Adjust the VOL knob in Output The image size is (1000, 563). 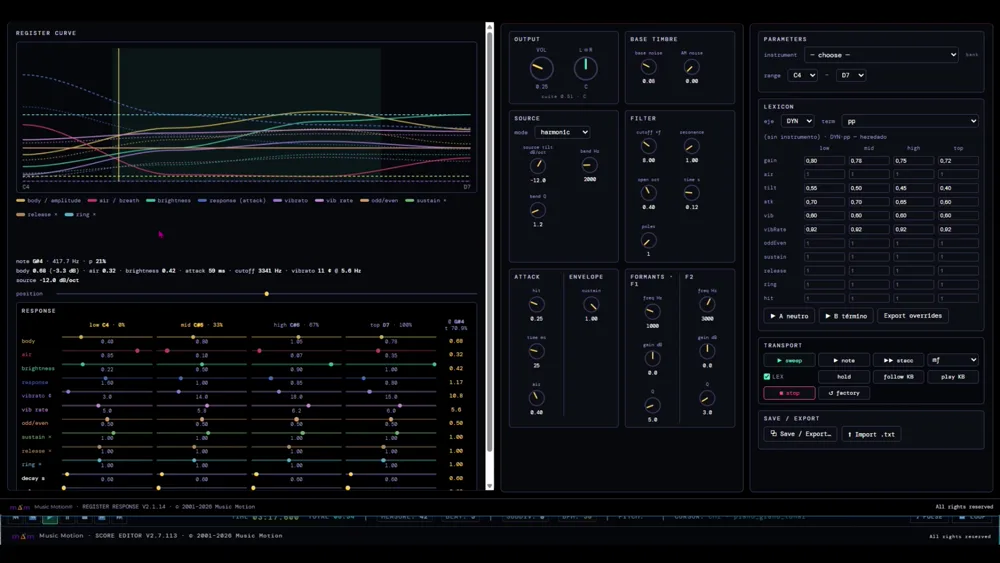(x=541, y=68)
